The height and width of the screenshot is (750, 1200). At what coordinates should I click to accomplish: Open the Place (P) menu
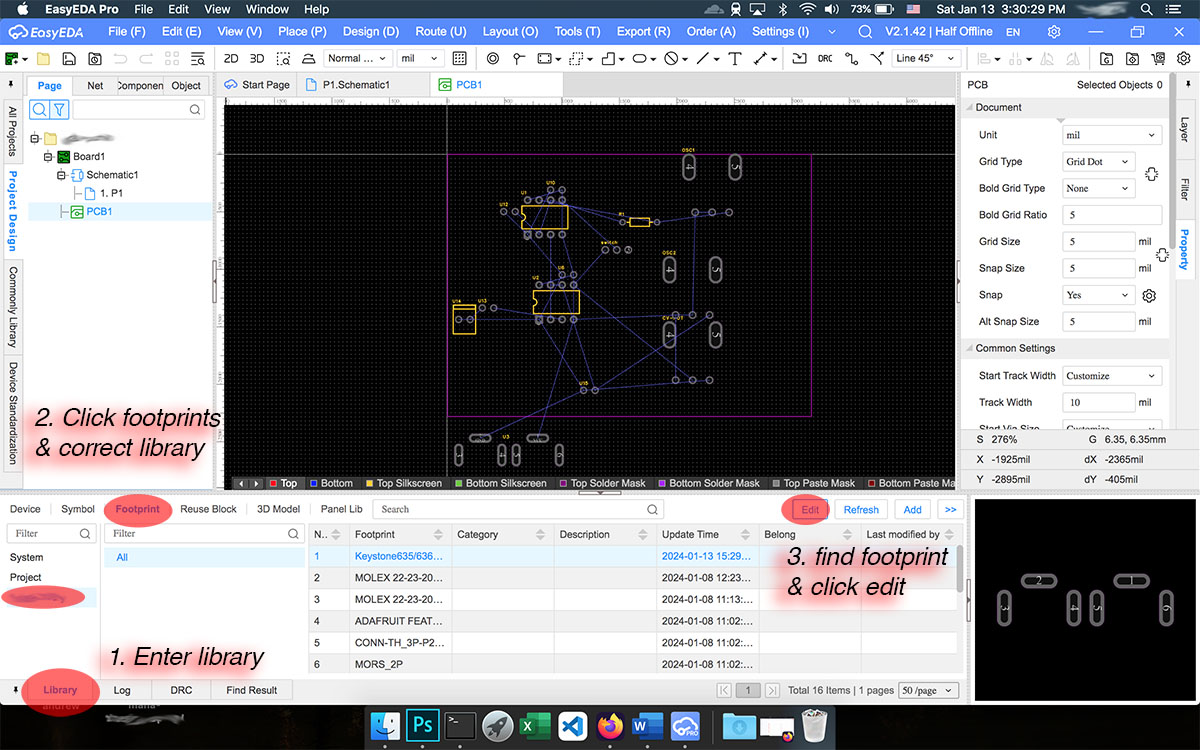pyautogui.click(x=302, y=32)
